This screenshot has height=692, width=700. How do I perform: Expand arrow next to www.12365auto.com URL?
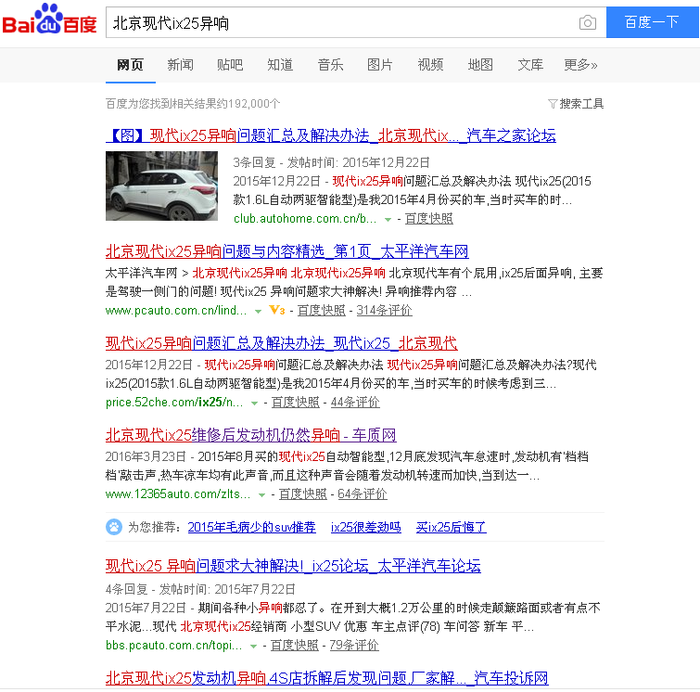(x=262, y=495)
